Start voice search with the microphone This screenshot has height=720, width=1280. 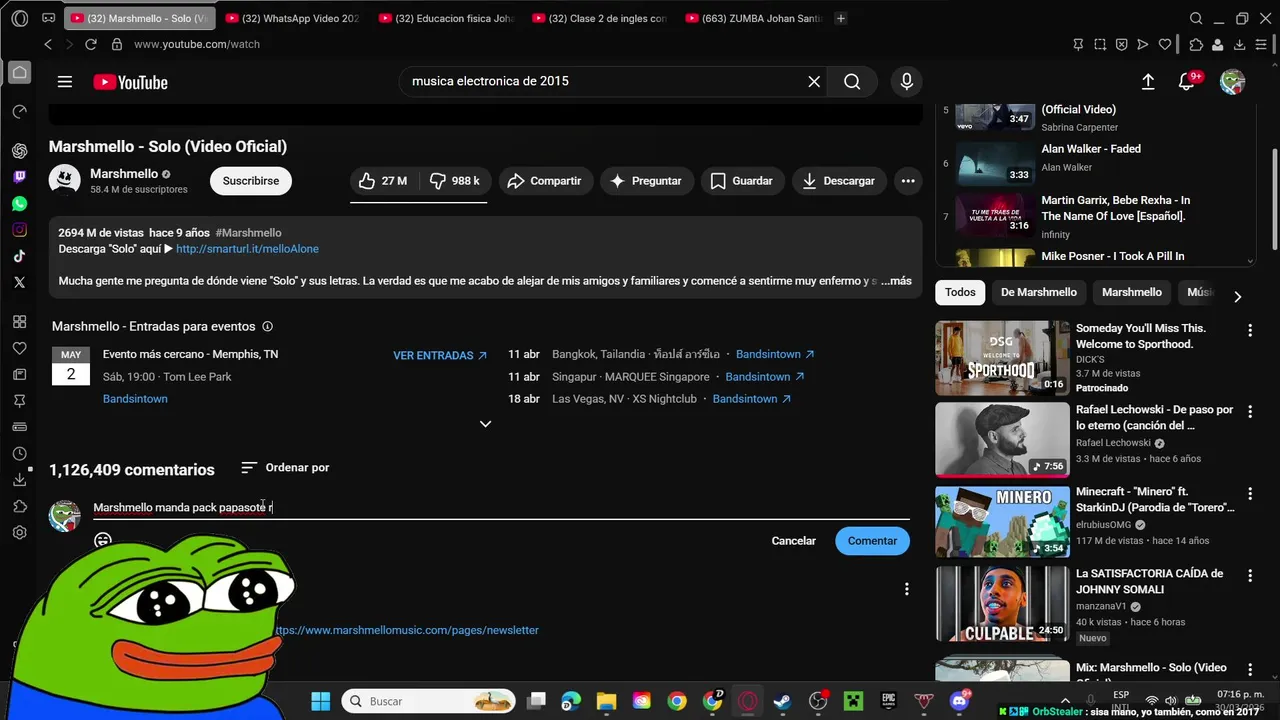[907, 82]
